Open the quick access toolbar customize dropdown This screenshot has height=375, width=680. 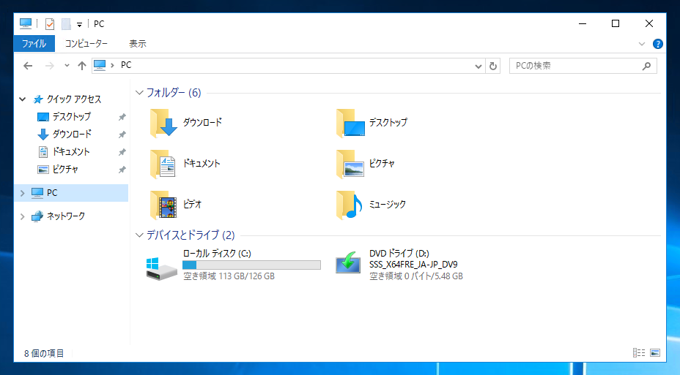point(79,25)
